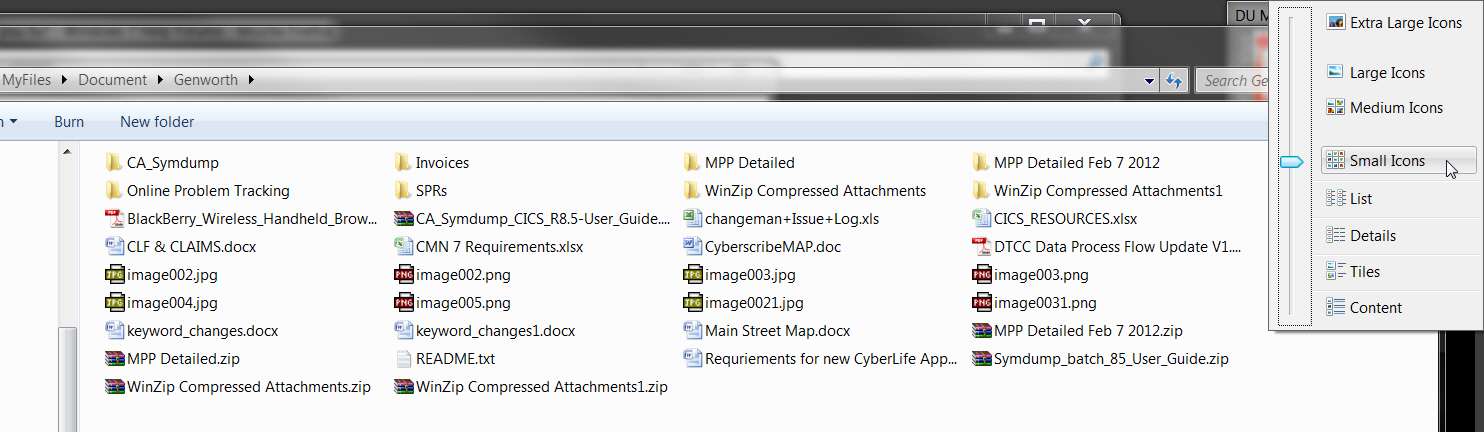This screenshot has width=1484, height=432.
Task: Select CyberscribeMAP.doc Word icon
Action: 691,246
